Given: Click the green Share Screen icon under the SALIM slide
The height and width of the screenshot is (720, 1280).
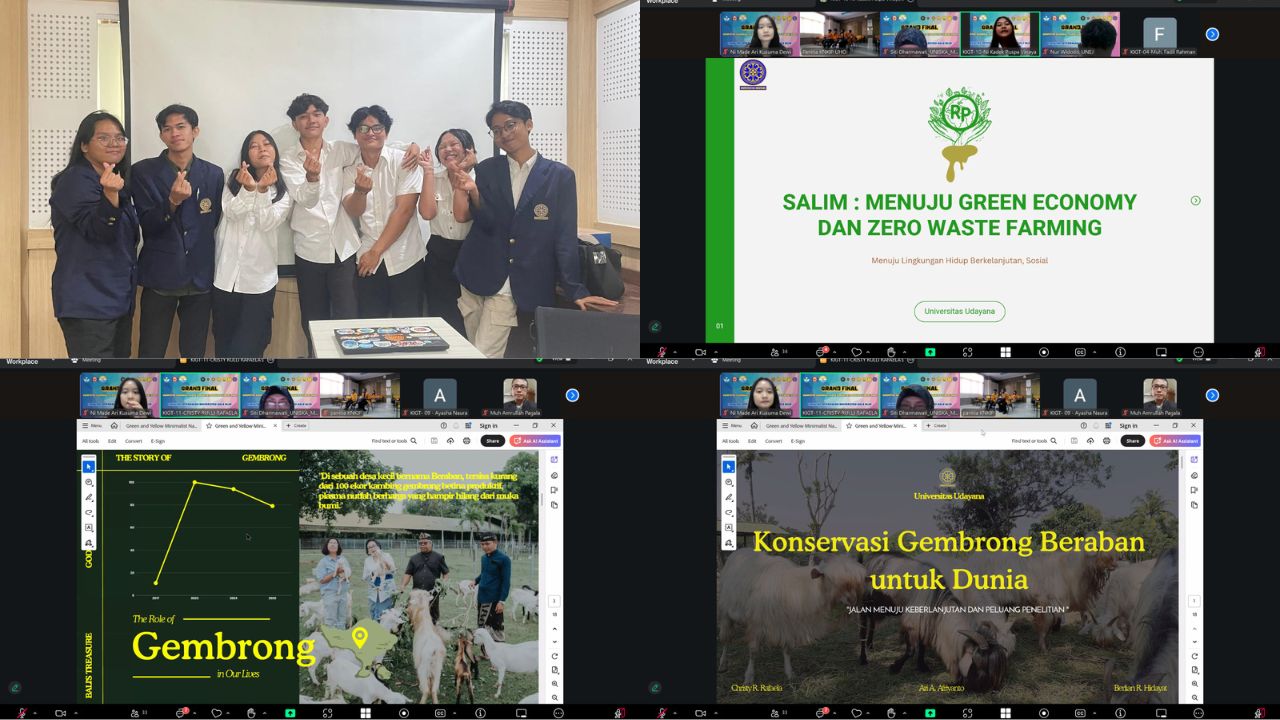Looking at the screenshot, I should click(x=930, y=352).
